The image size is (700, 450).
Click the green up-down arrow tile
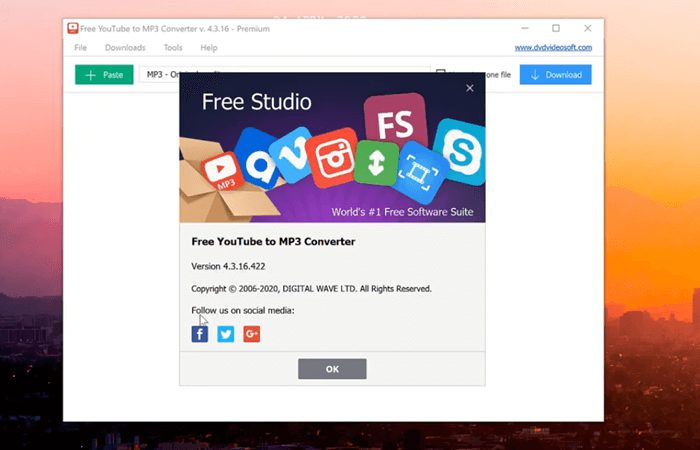(376, 162)
